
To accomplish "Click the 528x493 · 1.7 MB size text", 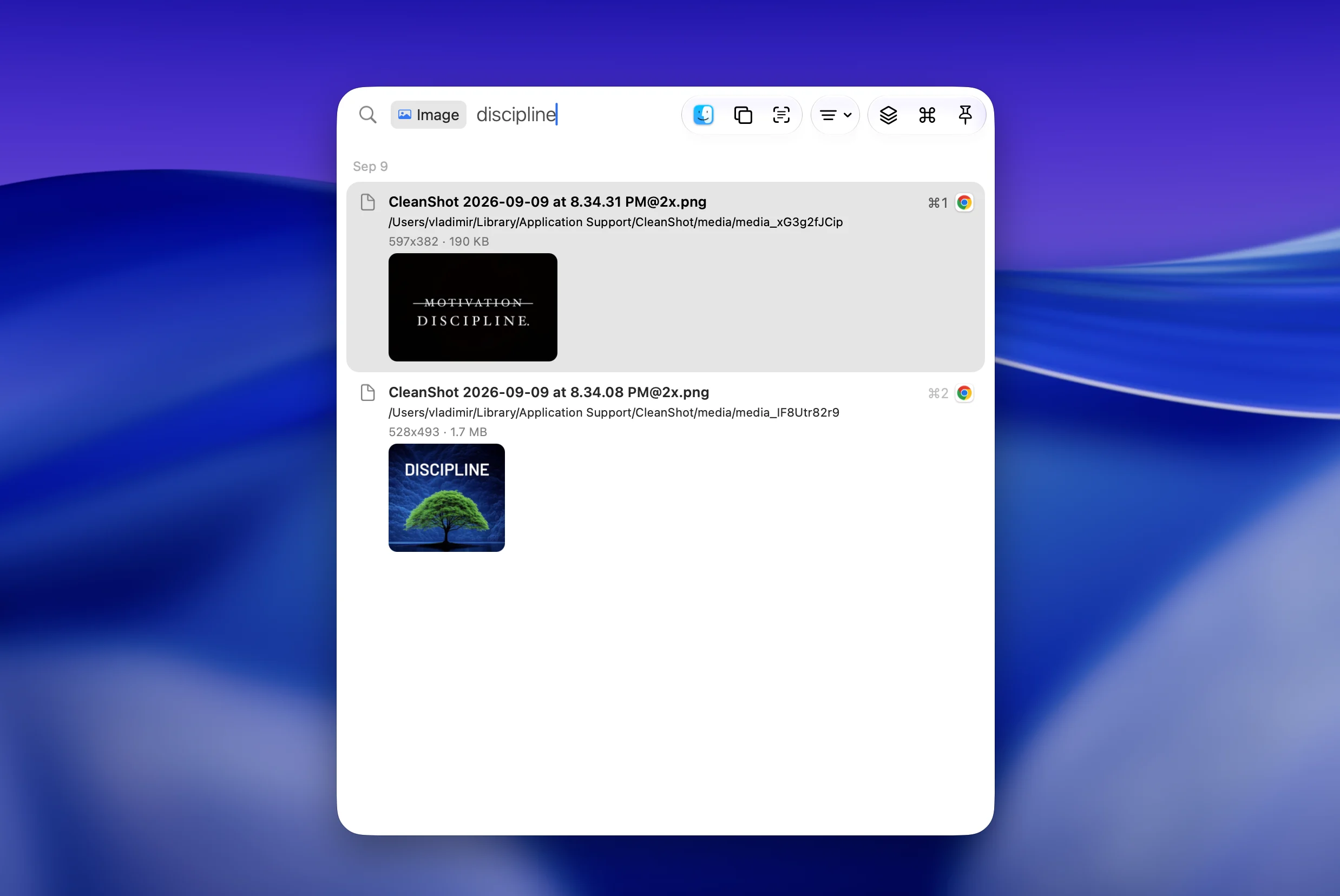I will 438,432.
